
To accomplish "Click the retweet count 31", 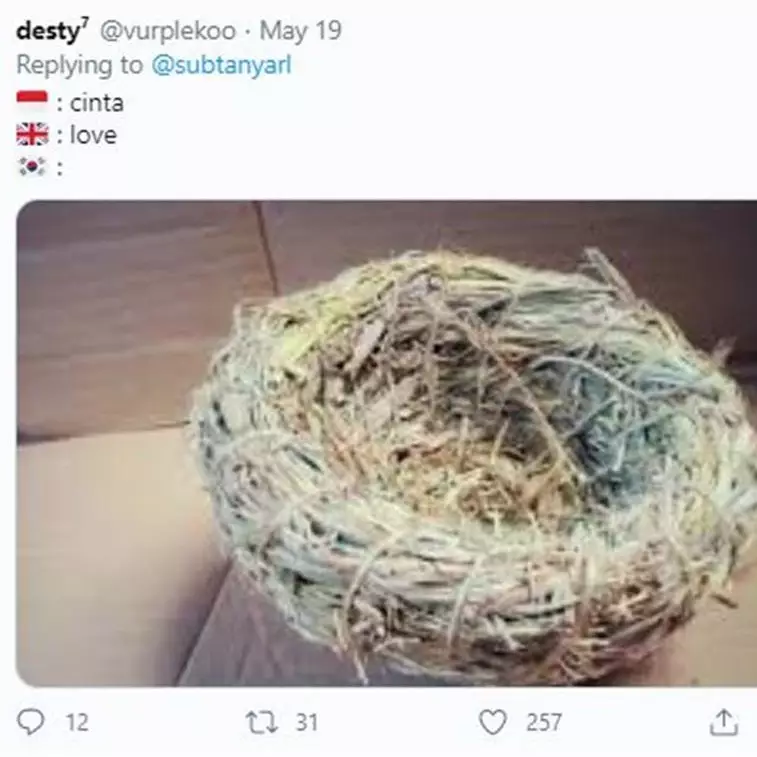I will point(306,722).
